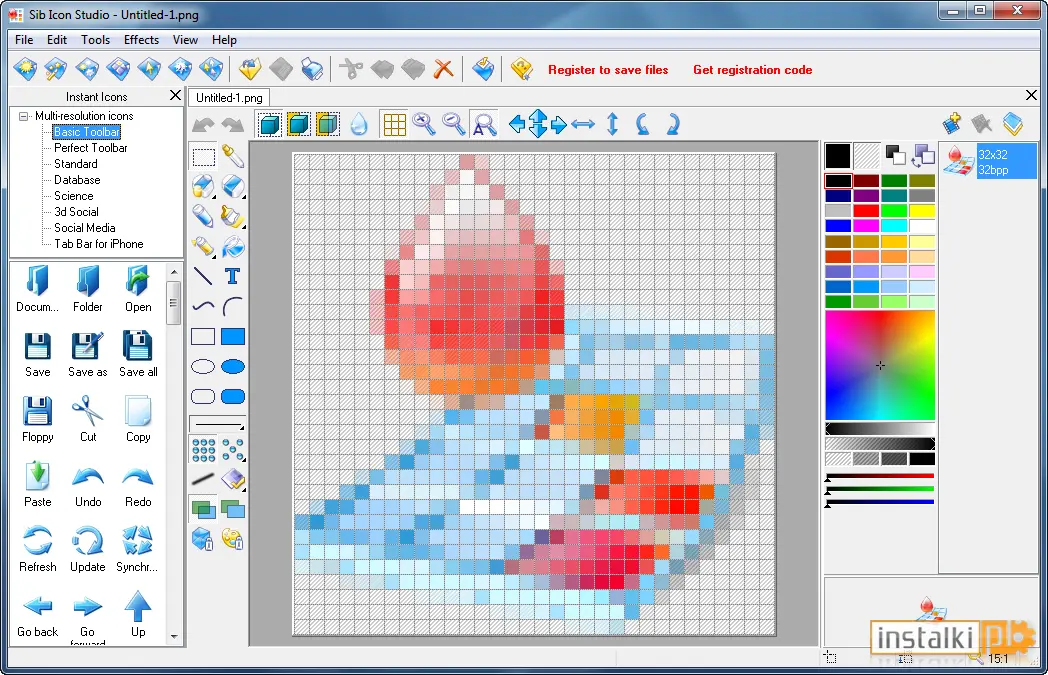Pick the yellow palette swatch

click(x=922, y=211)
